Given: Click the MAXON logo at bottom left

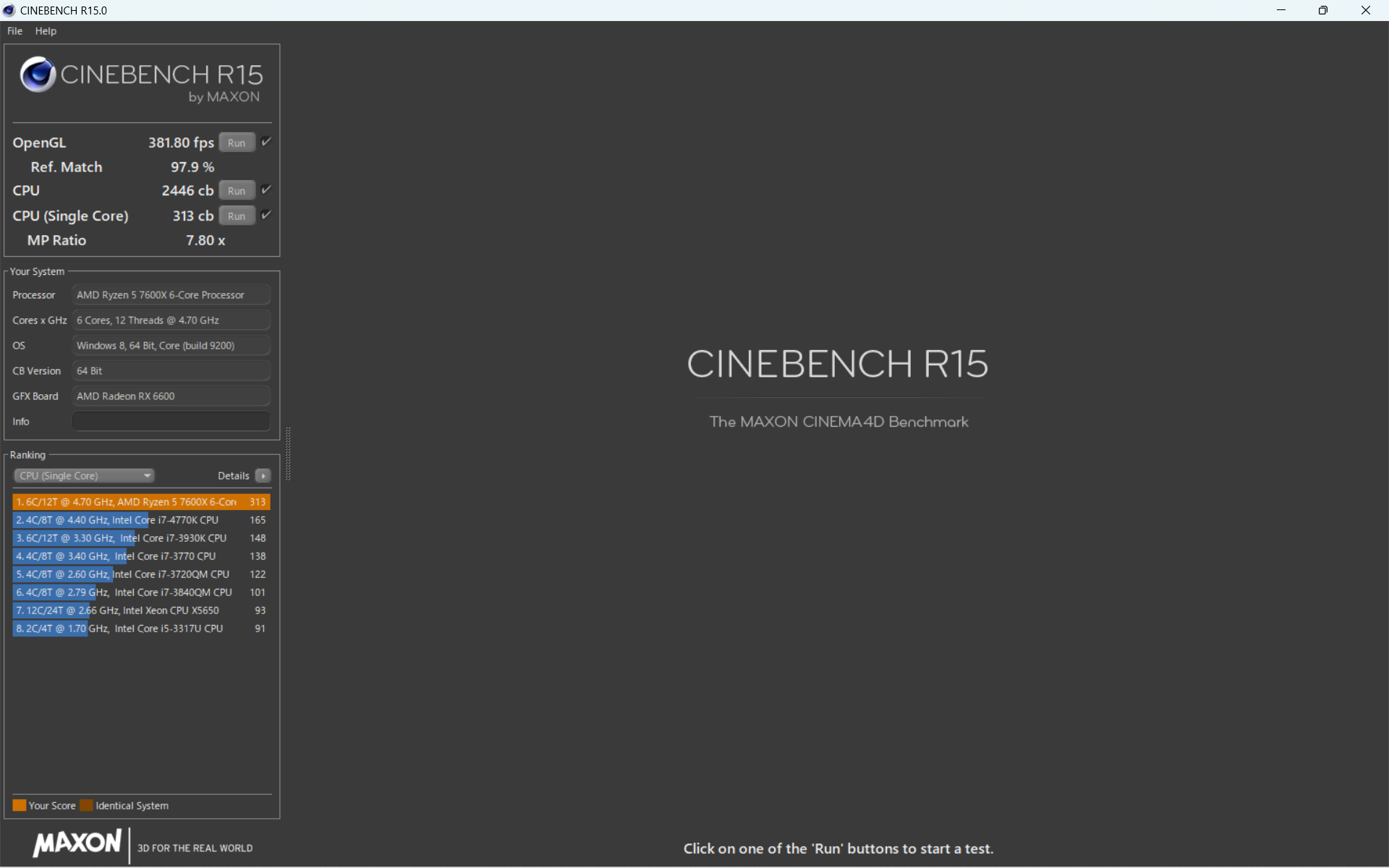Looking at the screenshot, I should click(77, 843).
